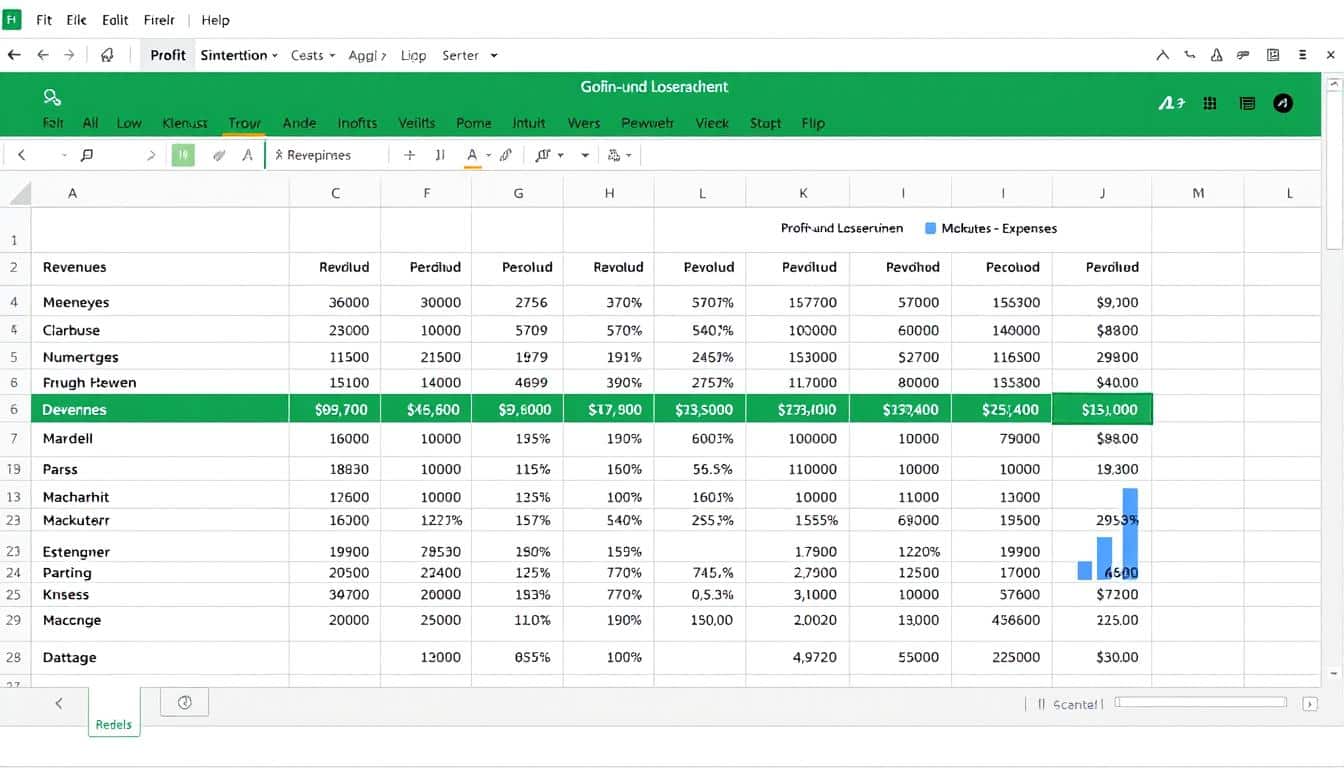Switch to the Klenusr ribbon tab

point(185,123)
